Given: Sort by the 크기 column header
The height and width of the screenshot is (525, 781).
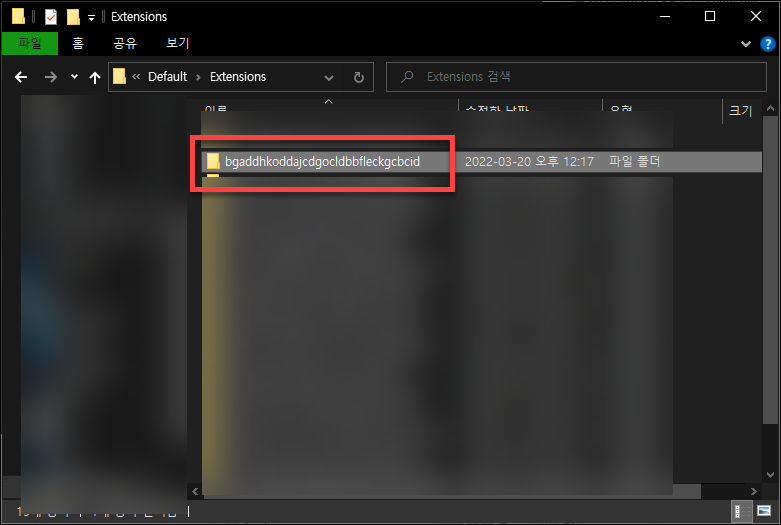Looking at the screenshot, I should click(x=741, y=111).
